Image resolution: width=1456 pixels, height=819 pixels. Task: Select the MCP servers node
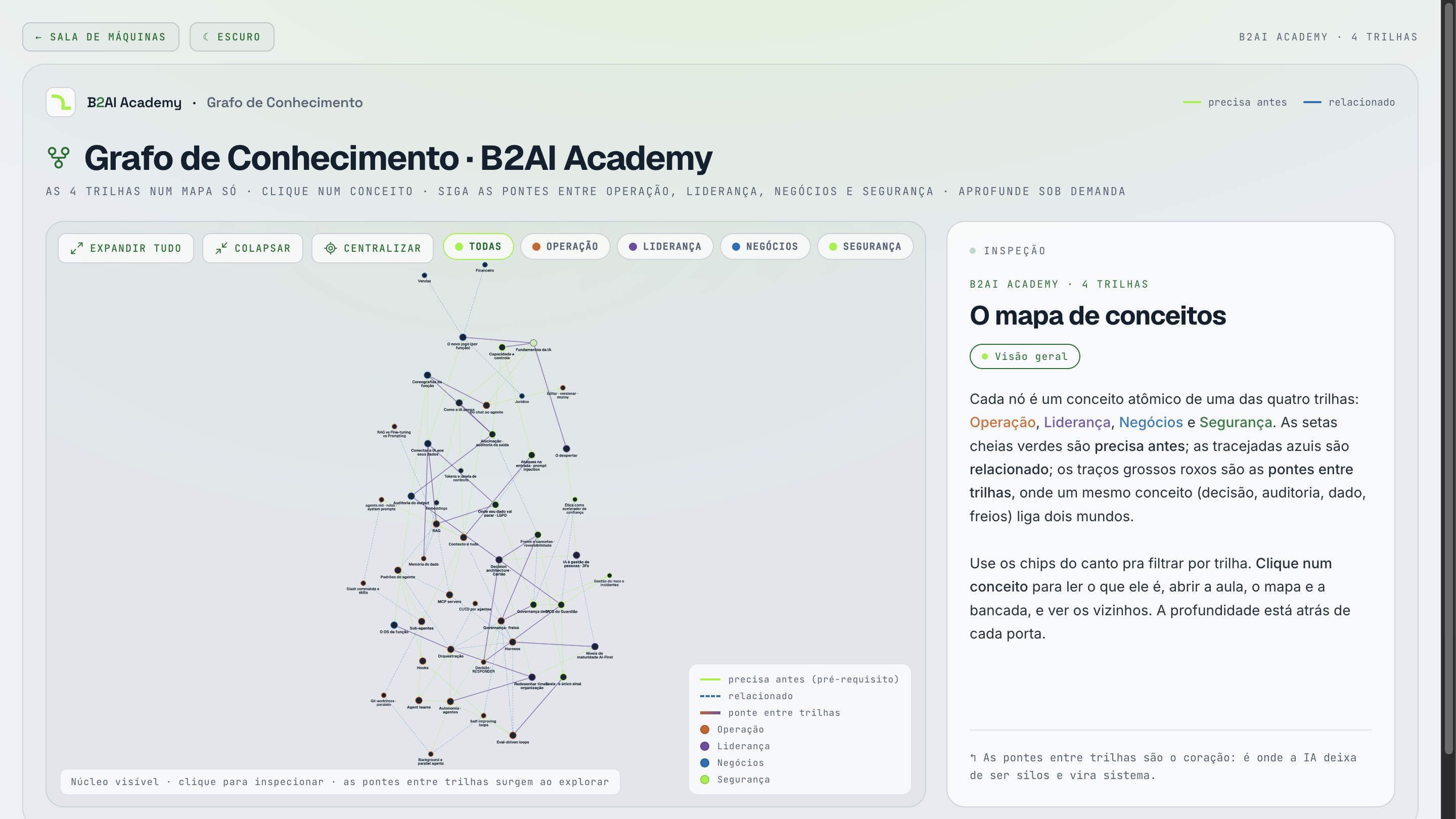tap(449, 595)
